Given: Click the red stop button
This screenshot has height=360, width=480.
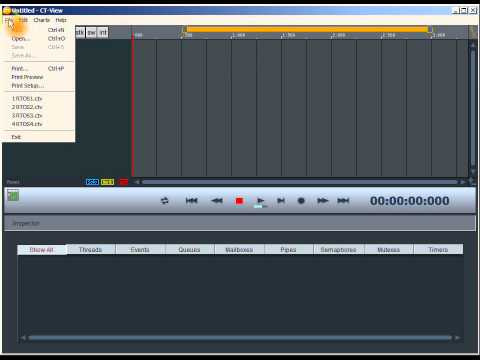Looking at the screenshot, I should click(x=239, y=201).
